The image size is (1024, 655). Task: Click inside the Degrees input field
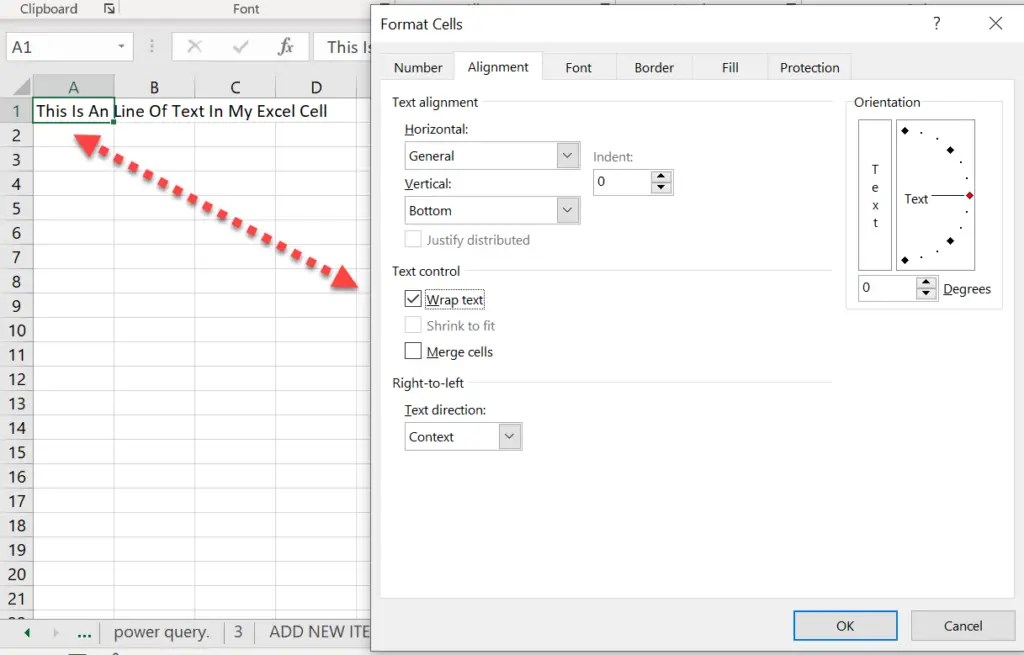[x=888, y=288]
